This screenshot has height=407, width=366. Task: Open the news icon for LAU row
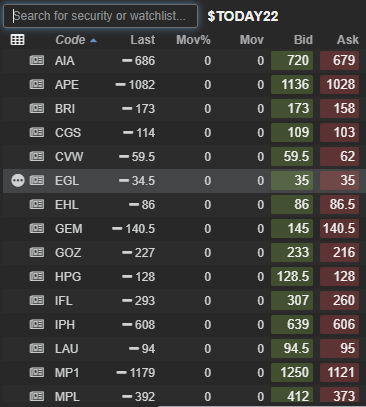click(x=37, y=348)
